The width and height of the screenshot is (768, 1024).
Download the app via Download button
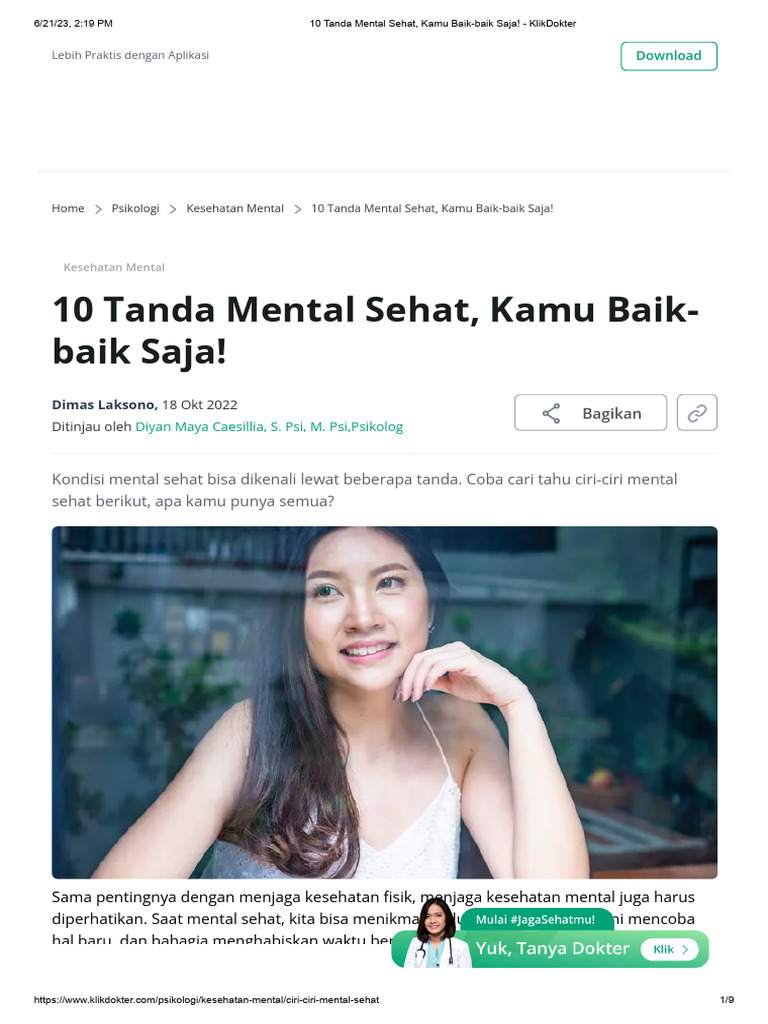pos(669,56)
